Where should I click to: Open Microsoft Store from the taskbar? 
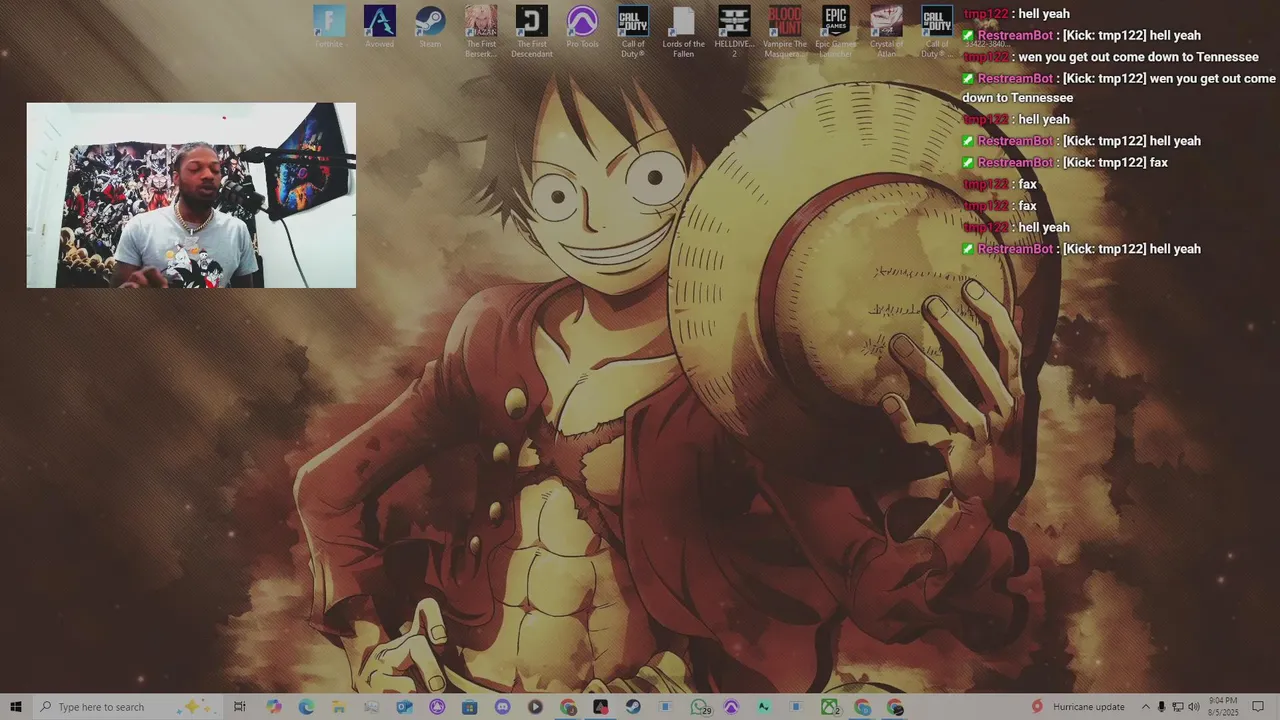[x=470, y=707]
